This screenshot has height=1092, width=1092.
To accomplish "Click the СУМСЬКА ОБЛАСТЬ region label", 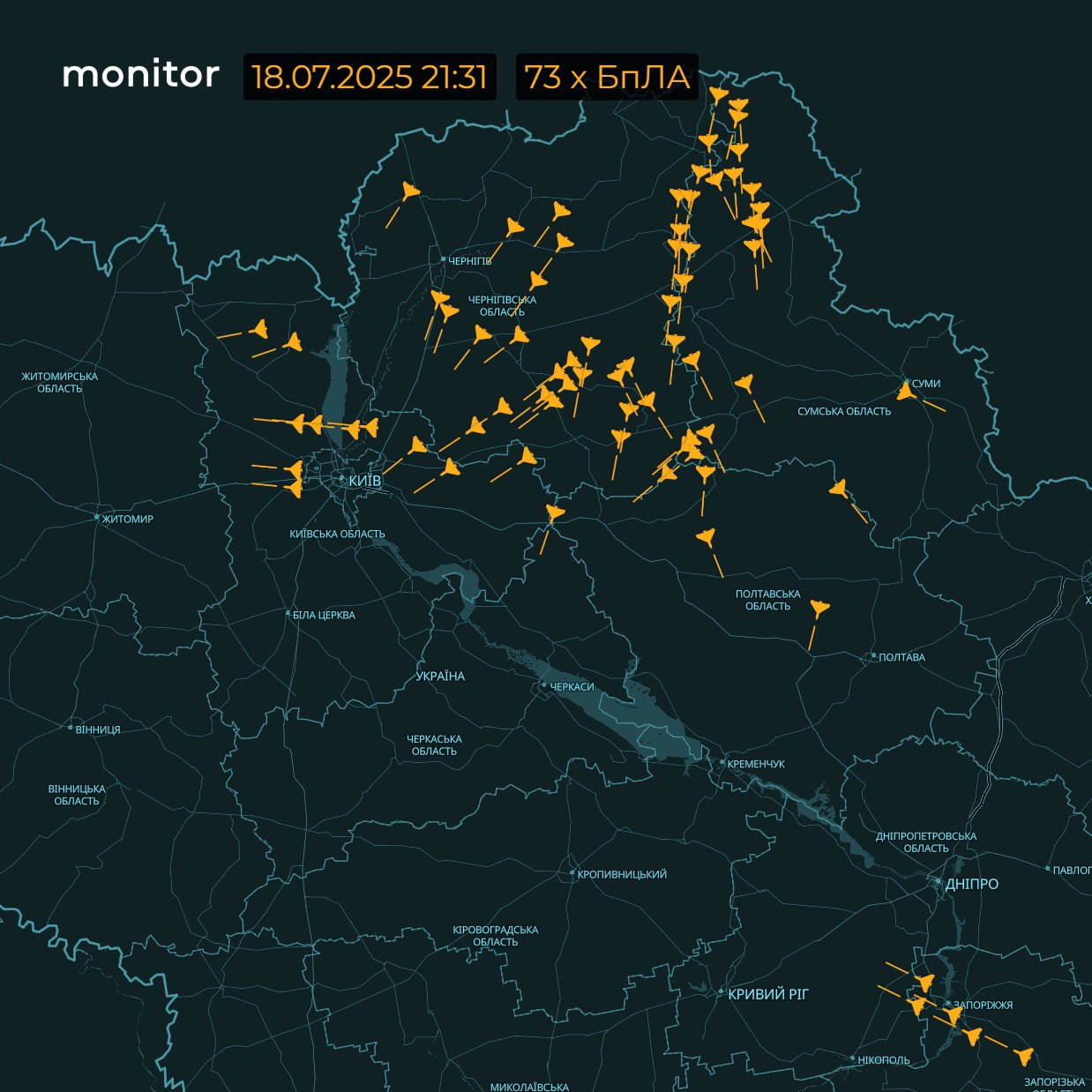I will point(844,411).
